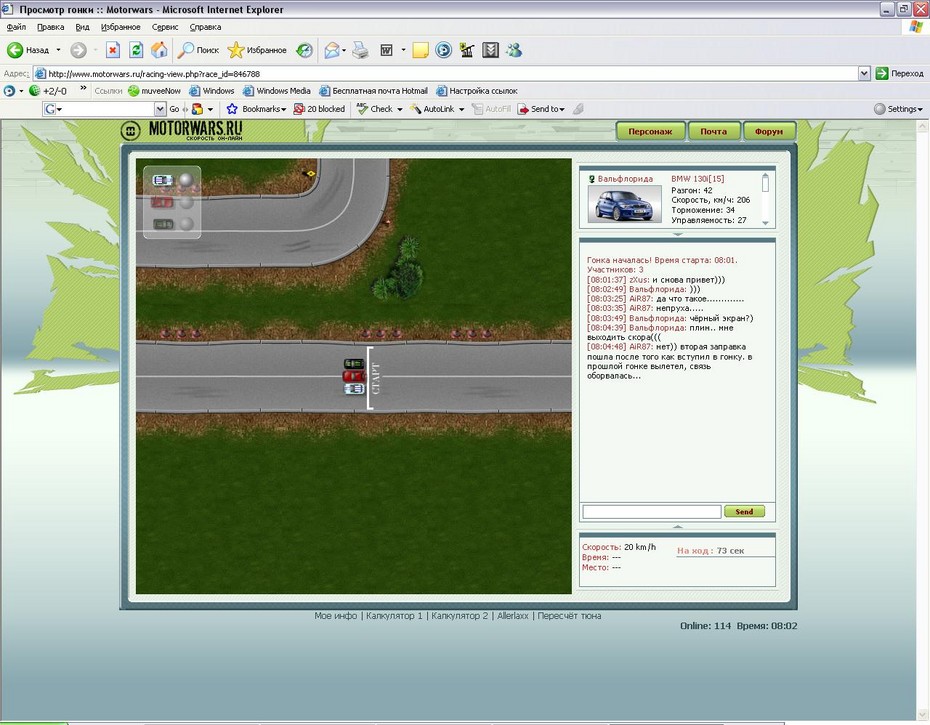Edit with Word icon
This screenshot has width=930, height=725.
tap(386, 50)
